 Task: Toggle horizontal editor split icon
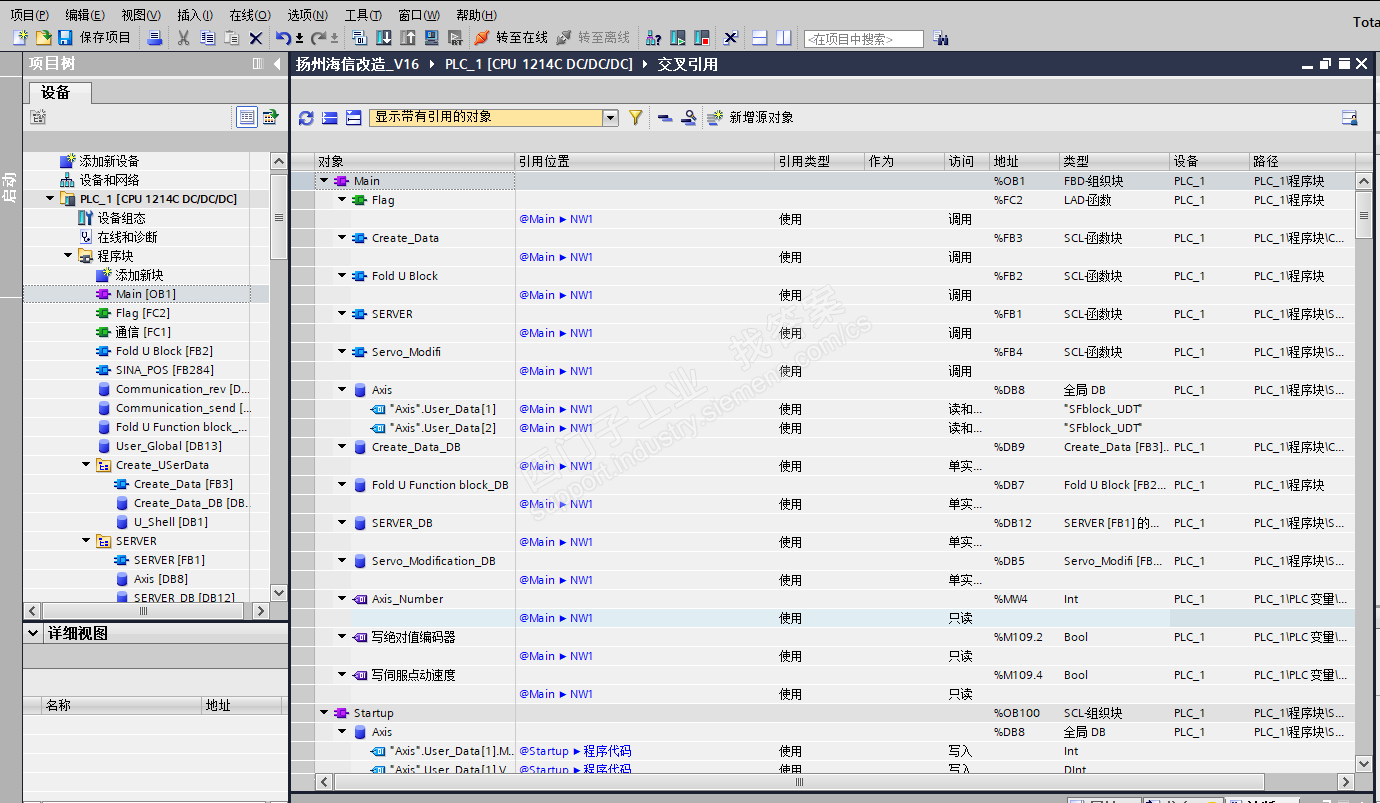760,38
